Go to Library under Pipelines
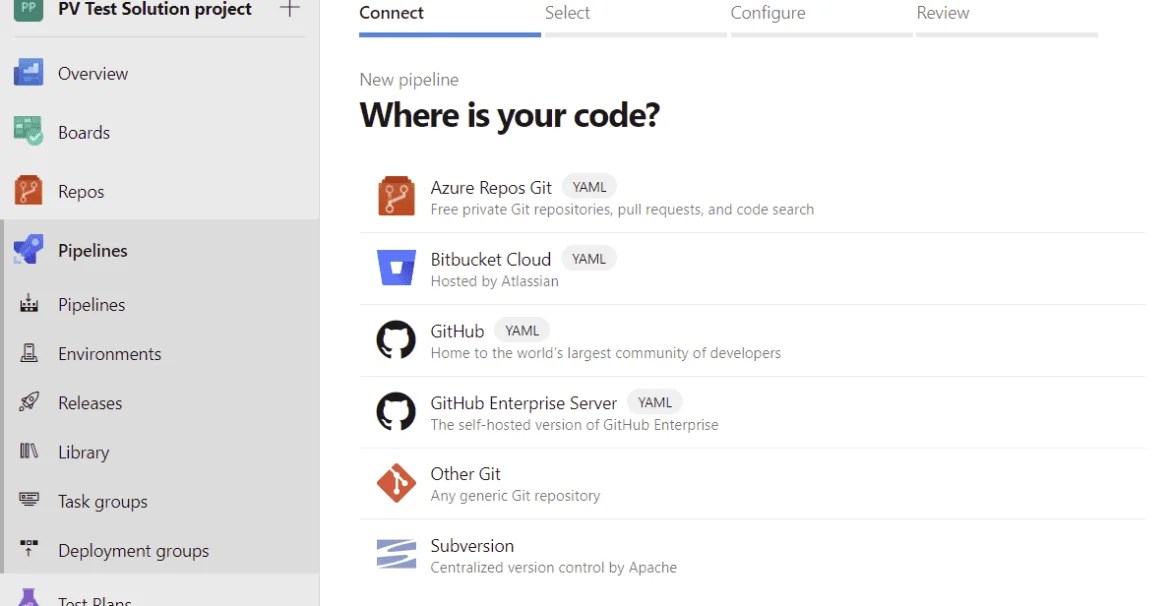 pos(84,452)
